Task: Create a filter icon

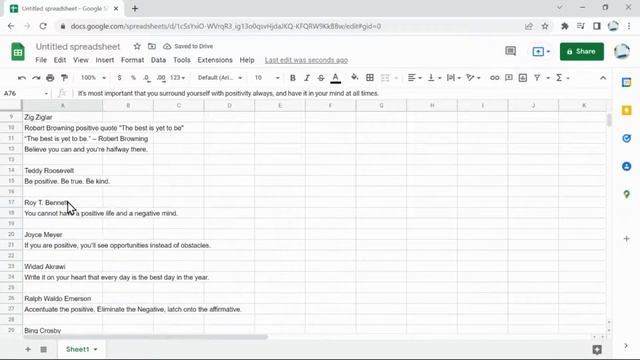Action: 537,78
